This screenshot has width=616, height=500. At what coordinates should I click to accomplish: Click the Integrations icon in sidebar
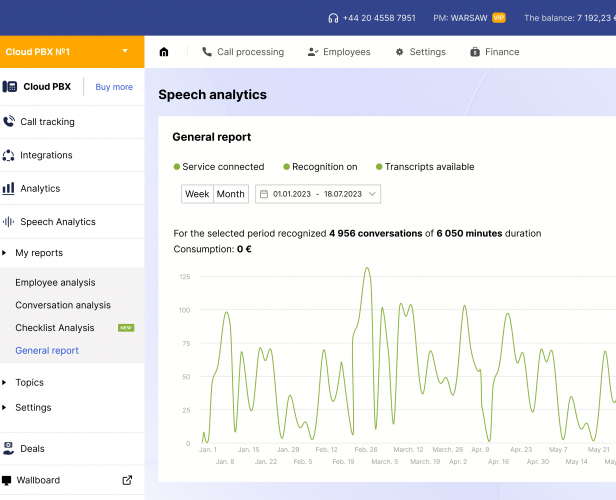click(x=9, y=155)
